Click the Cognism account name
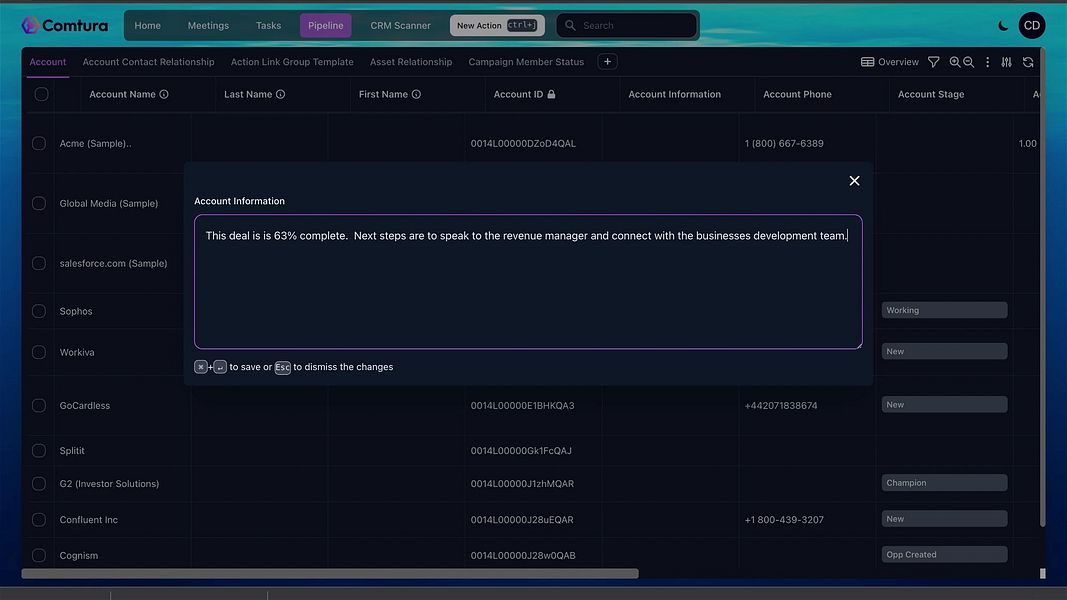 tap(79, 556)
